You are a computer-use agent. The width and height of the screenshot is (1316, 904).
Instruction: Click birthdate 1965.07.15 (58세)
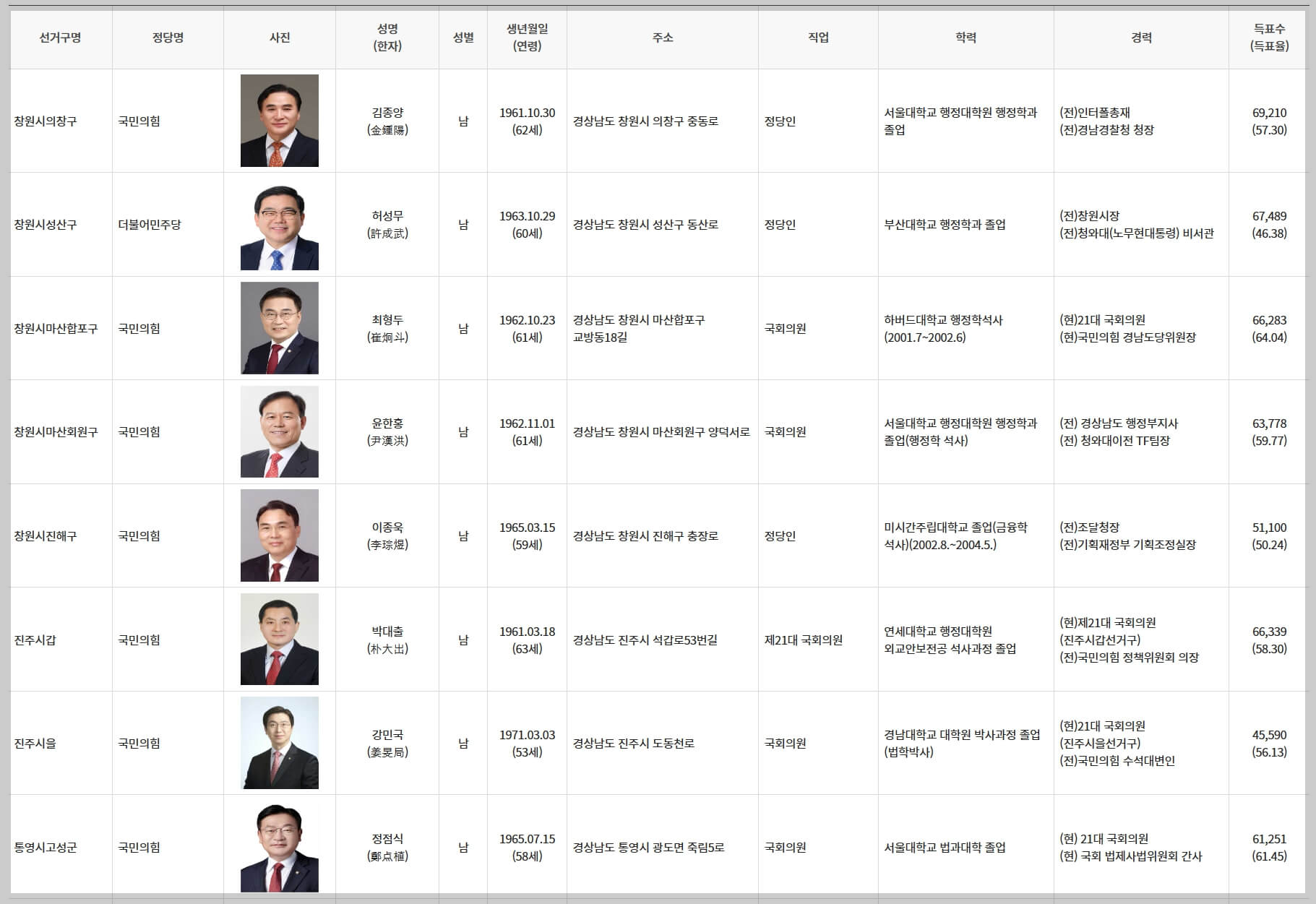[528, 848]
